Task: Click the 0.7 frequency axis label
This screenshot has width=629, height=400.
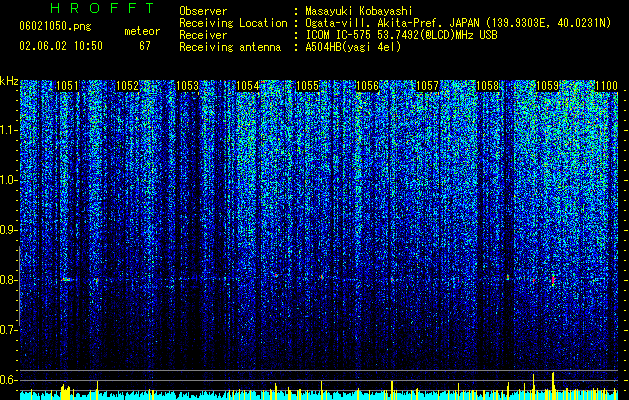Action: coord(8,330)
